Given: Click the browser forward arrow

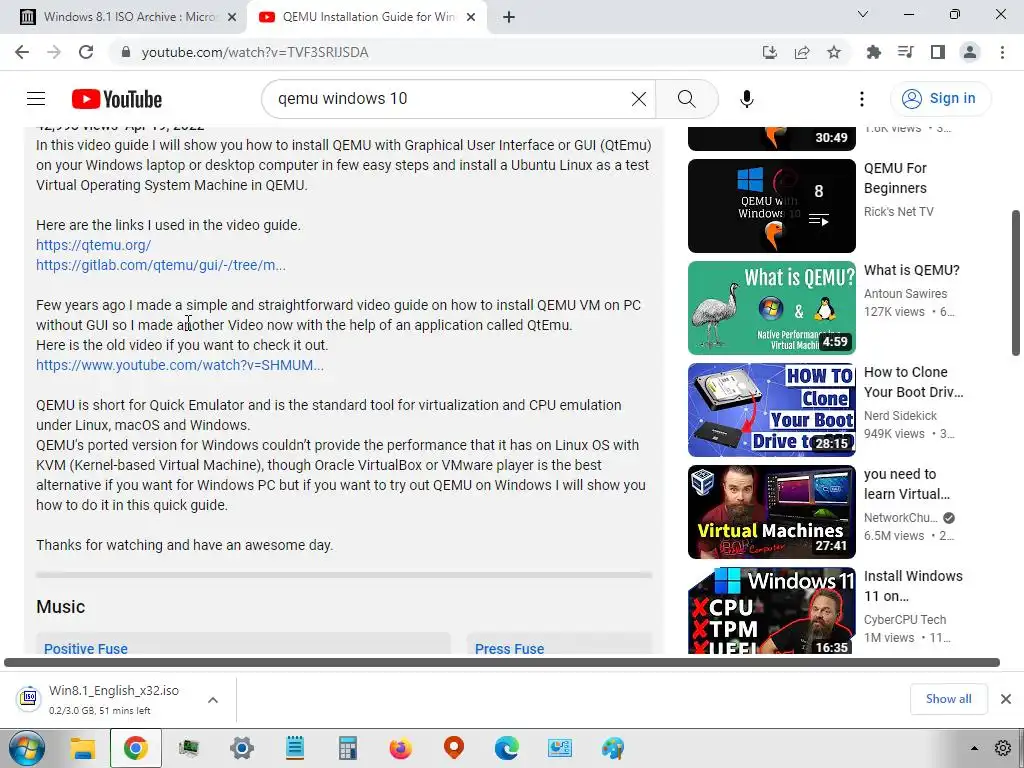Looking at the screenshot, I should point(54,52).
